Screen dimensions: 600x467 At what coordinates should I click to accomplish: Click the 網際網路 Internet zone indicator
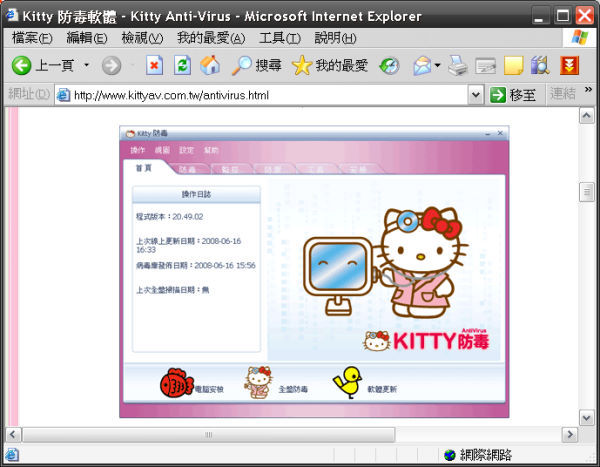[478, 455]
